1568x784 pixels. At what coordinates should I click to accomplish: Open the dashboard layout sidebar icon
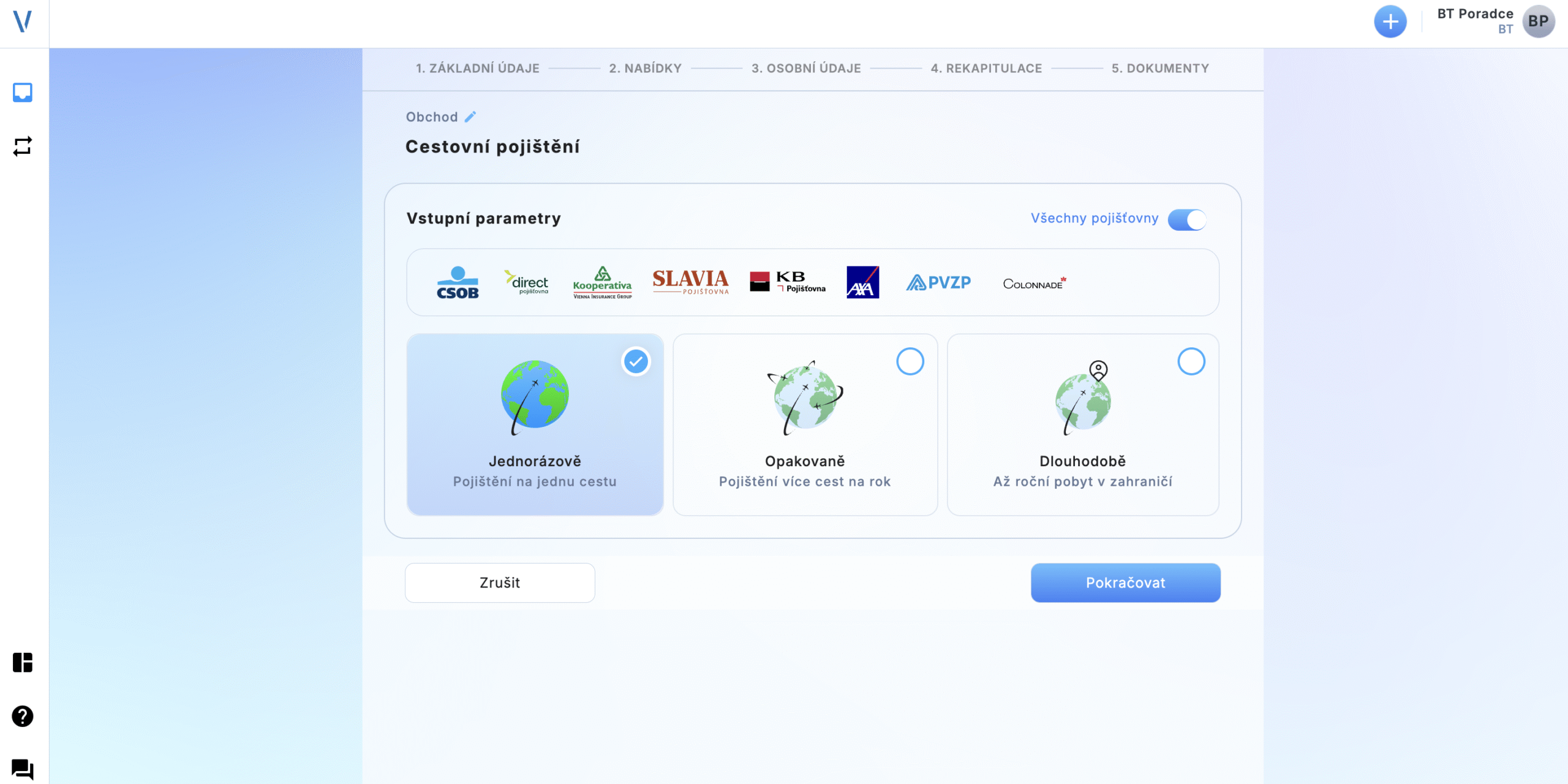pos(23,662)
